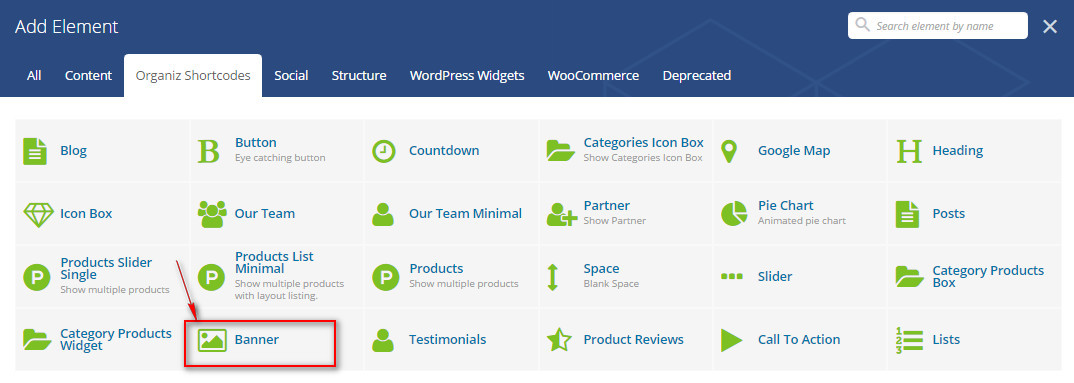Image resolution: width=1074 pixels, height=383 pixels.
Task: Select the Heading H icon
Action: coord(909,151)
